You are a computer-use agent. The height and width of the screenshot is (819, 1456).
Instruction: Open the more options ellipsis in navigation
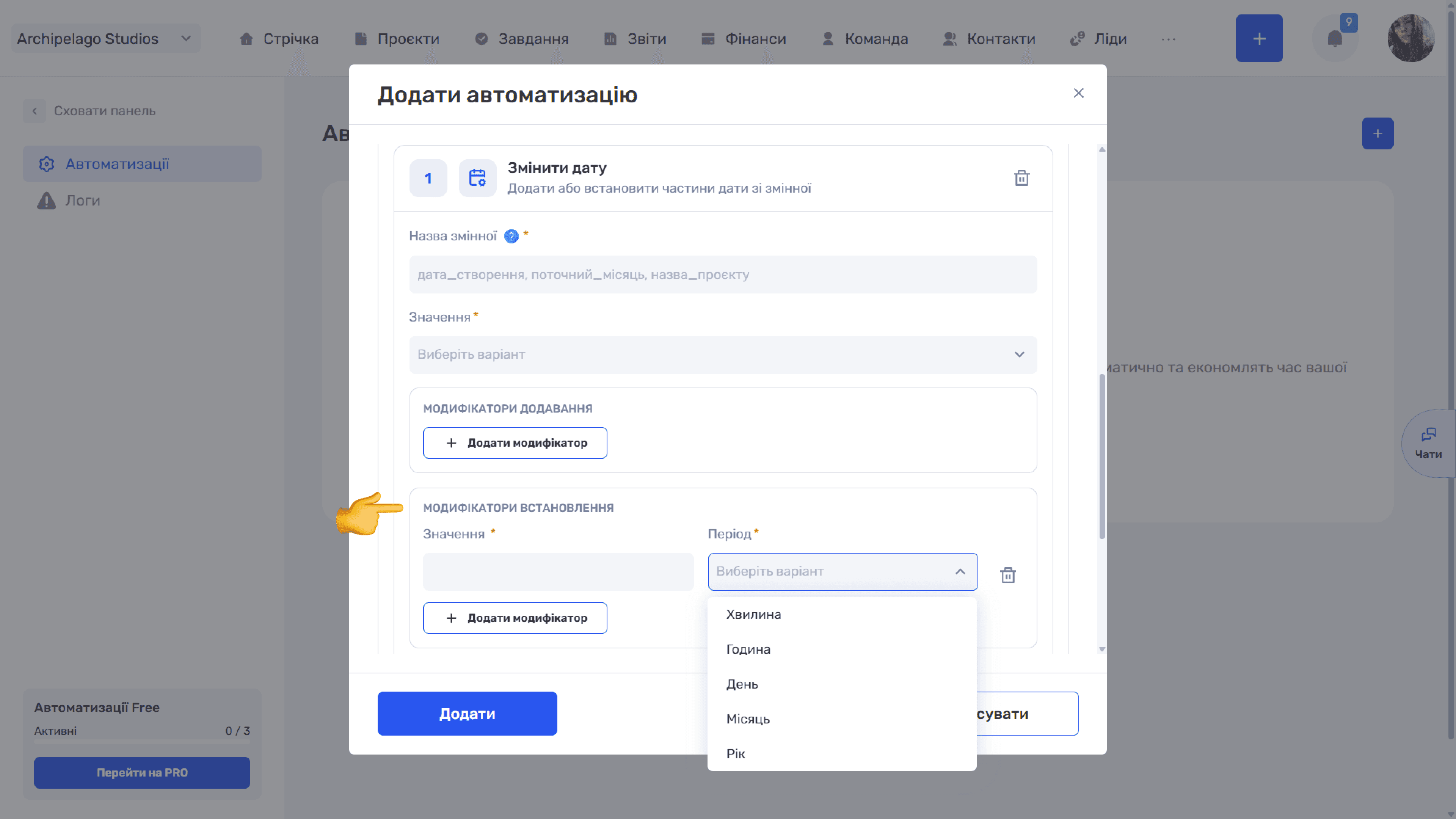(x=1168, y=39)
